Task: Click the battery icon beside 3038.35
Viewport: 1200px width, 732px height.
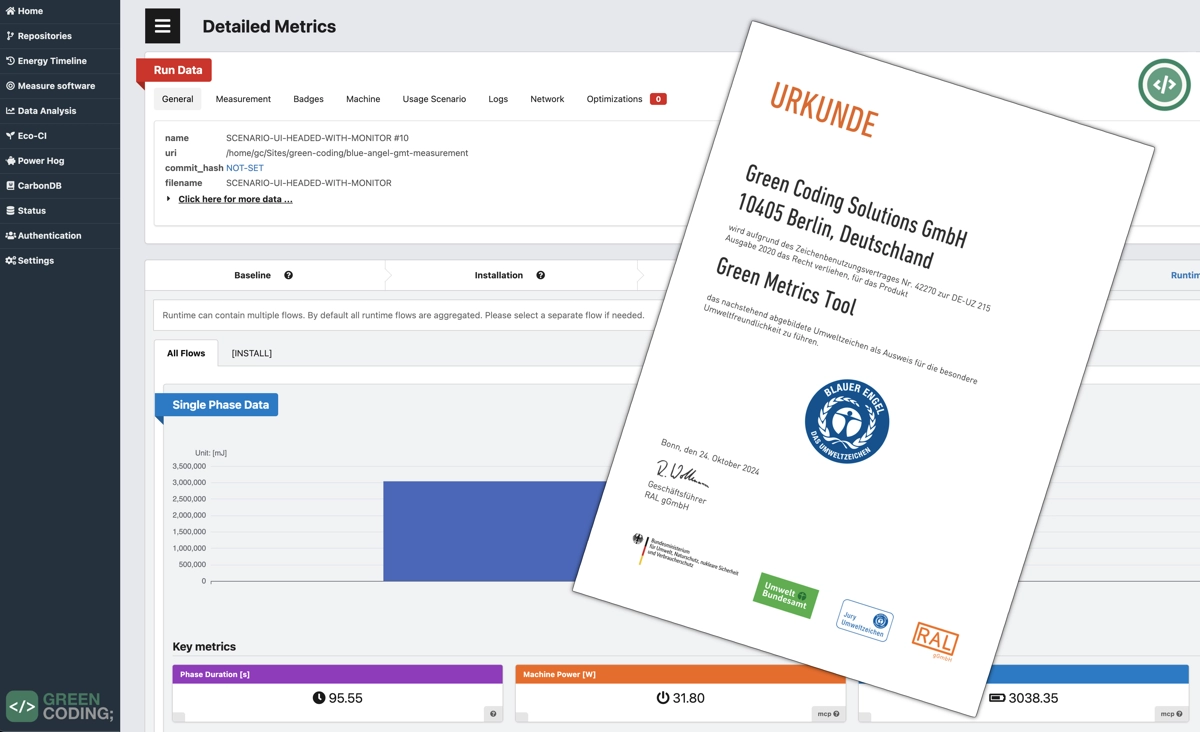Action: click(997, 698)
